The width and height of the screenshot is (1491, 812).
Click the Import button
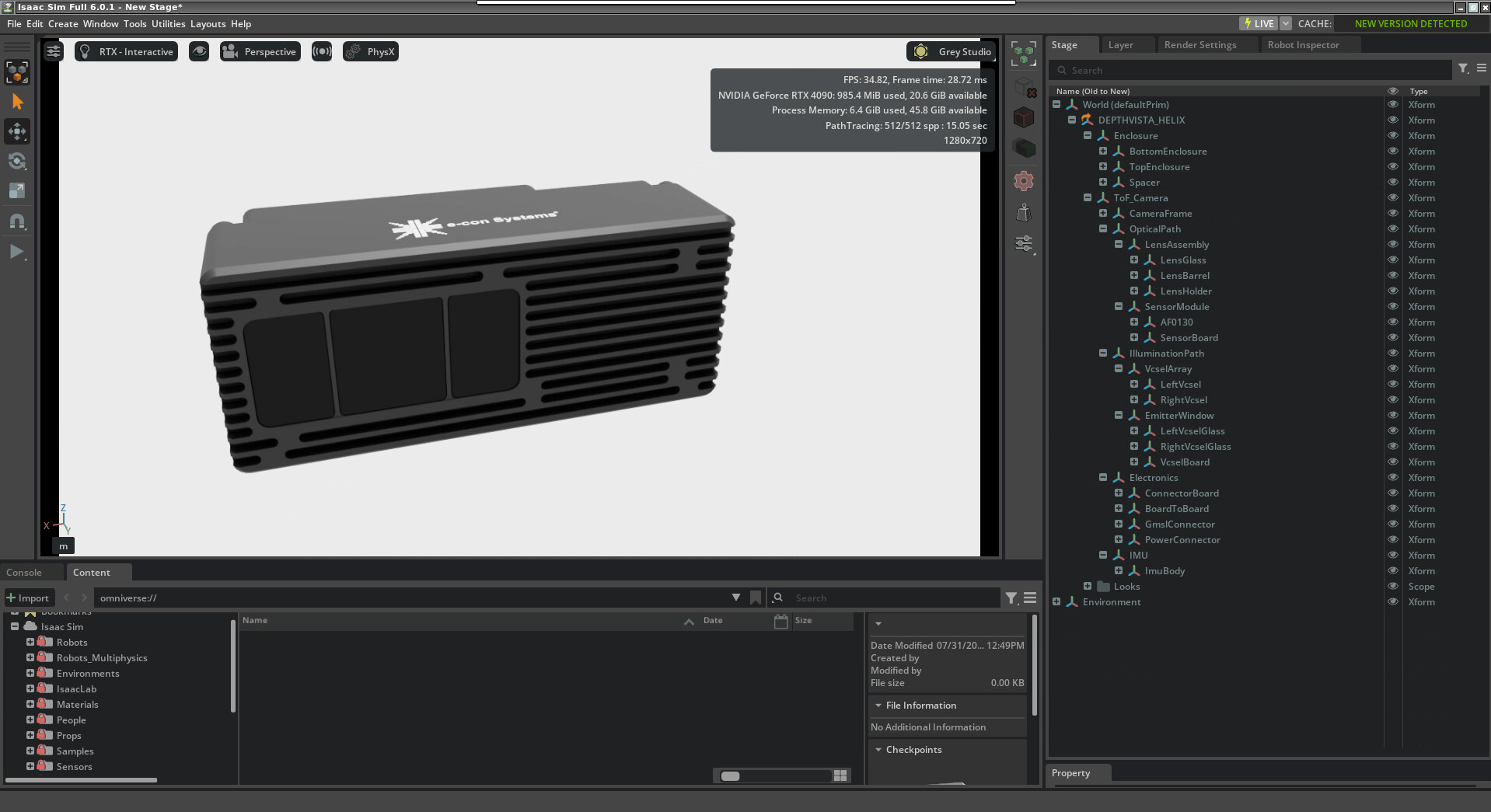click(28, 598)
